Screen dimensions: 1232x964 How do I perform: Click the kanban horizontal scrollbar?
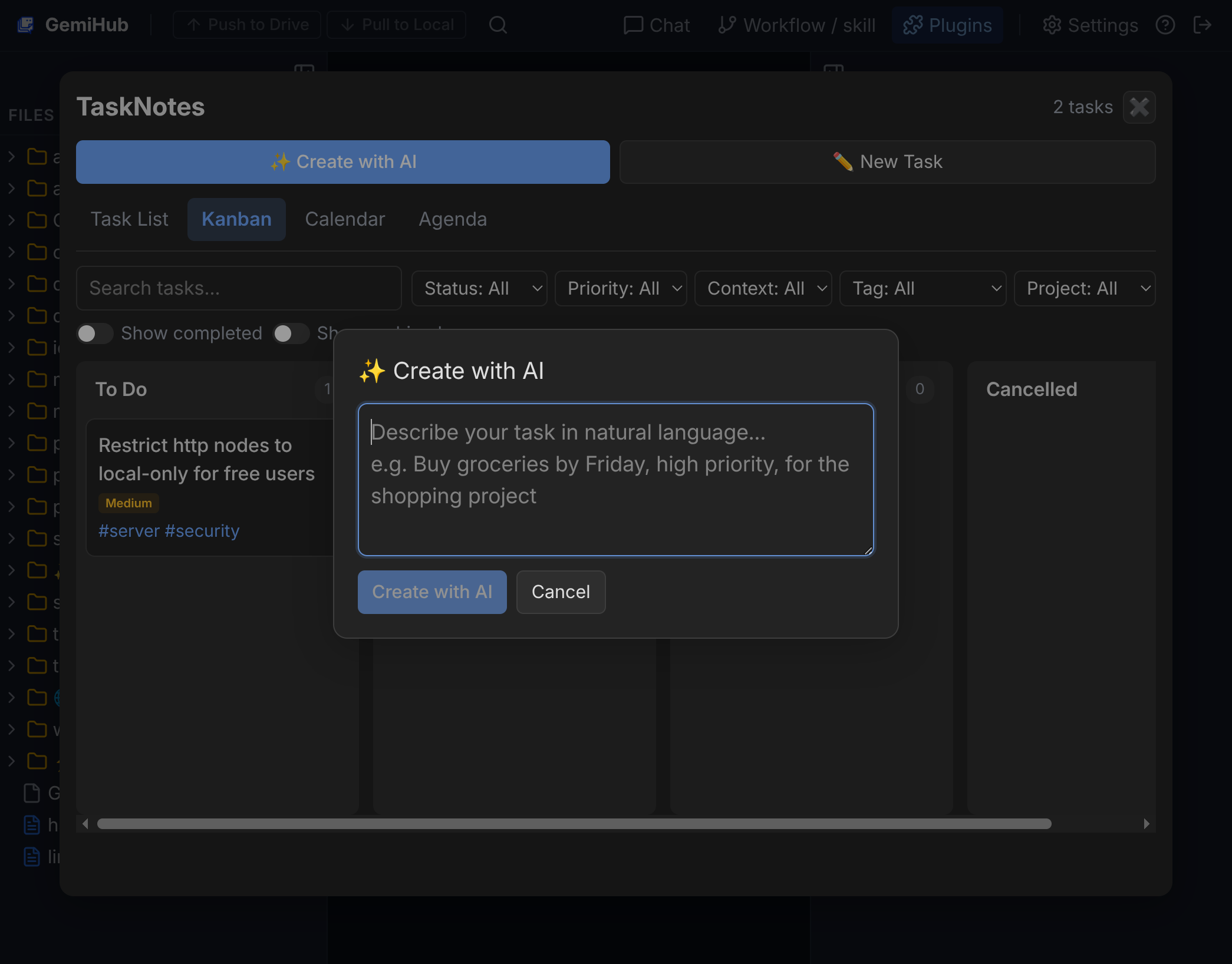point(574,824)
